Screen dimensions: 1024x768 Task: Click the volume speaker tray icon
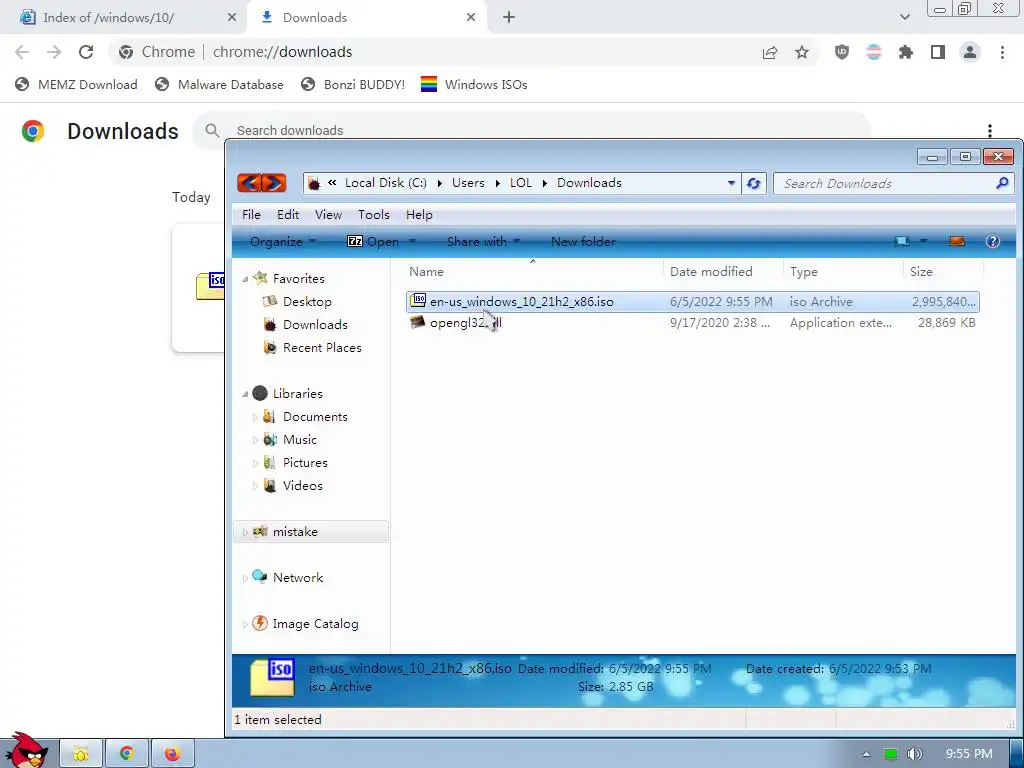[x=914, y=754]
